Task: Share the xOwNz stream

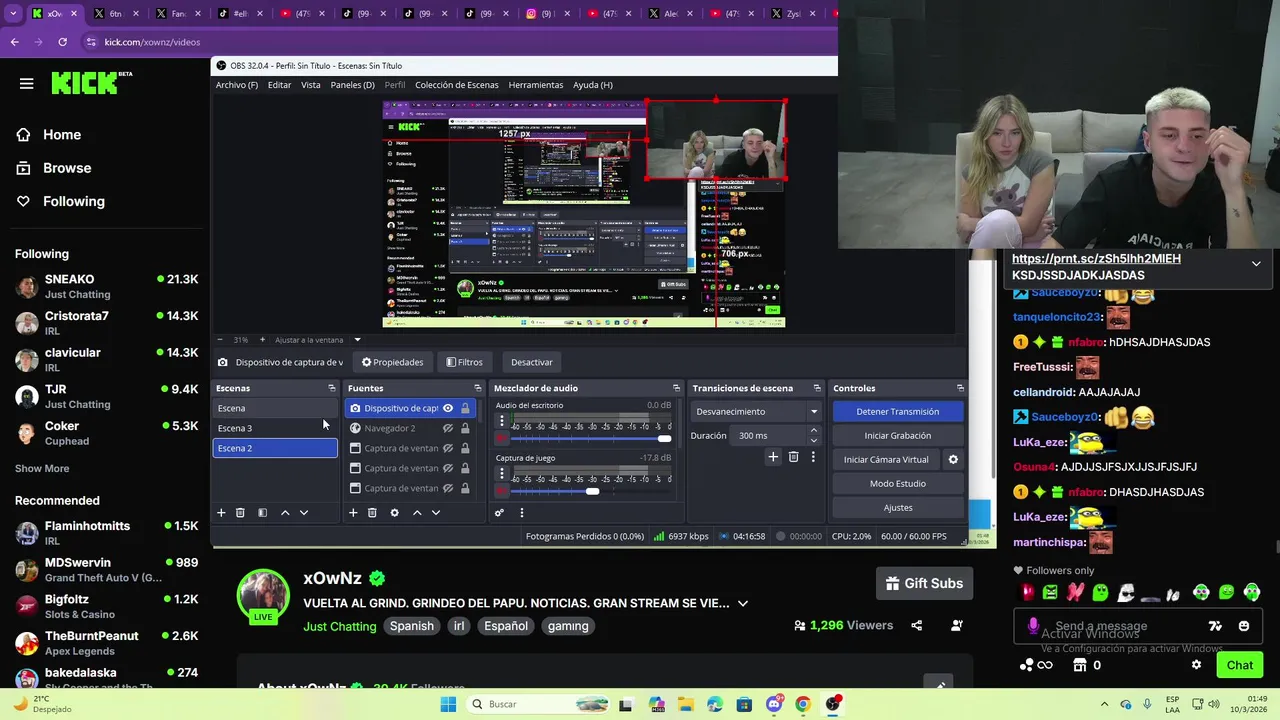Action: (917, 626)
